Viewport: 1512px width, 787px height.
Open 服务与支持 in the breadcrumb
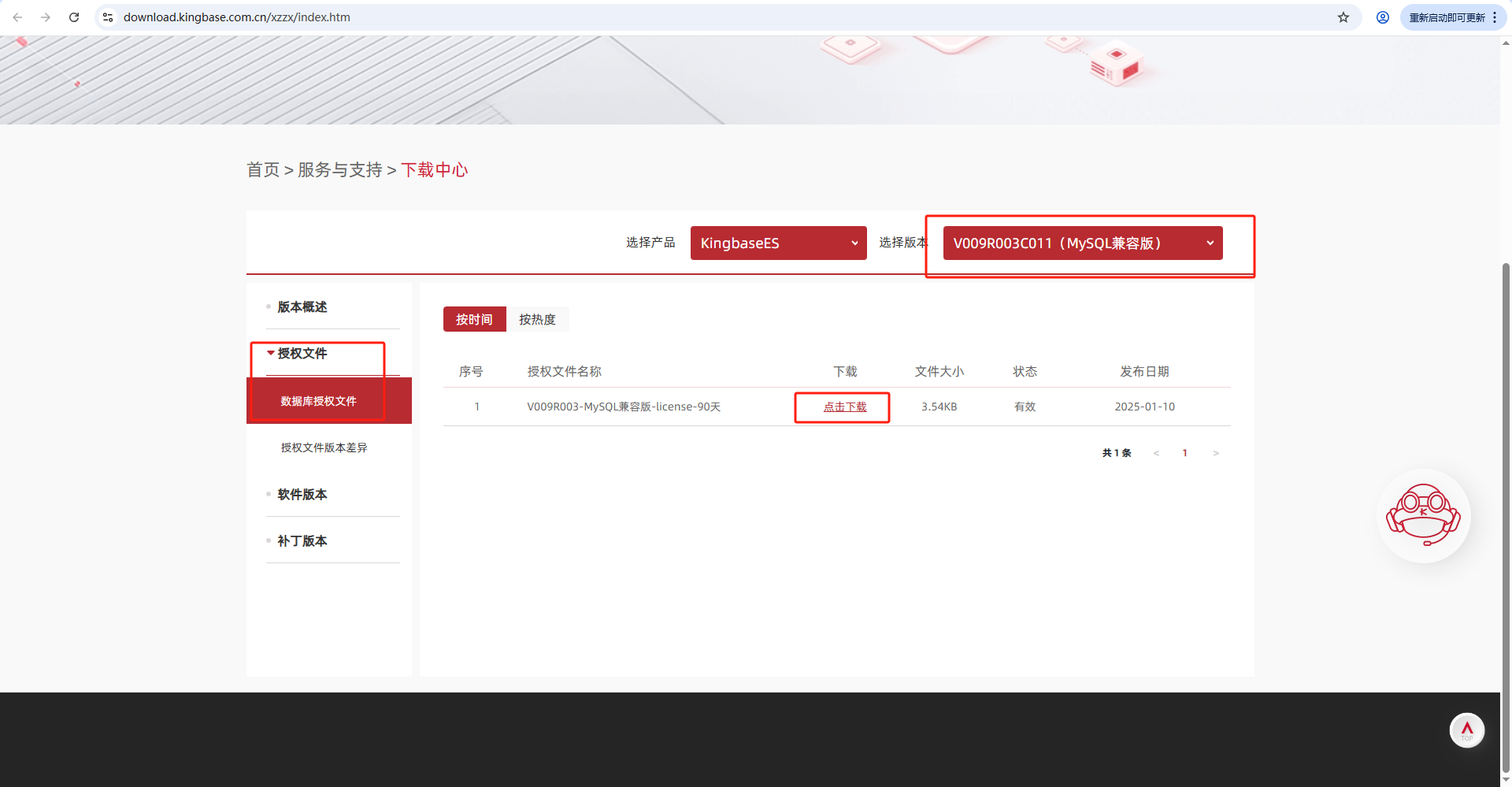click(x=340, y=170)
